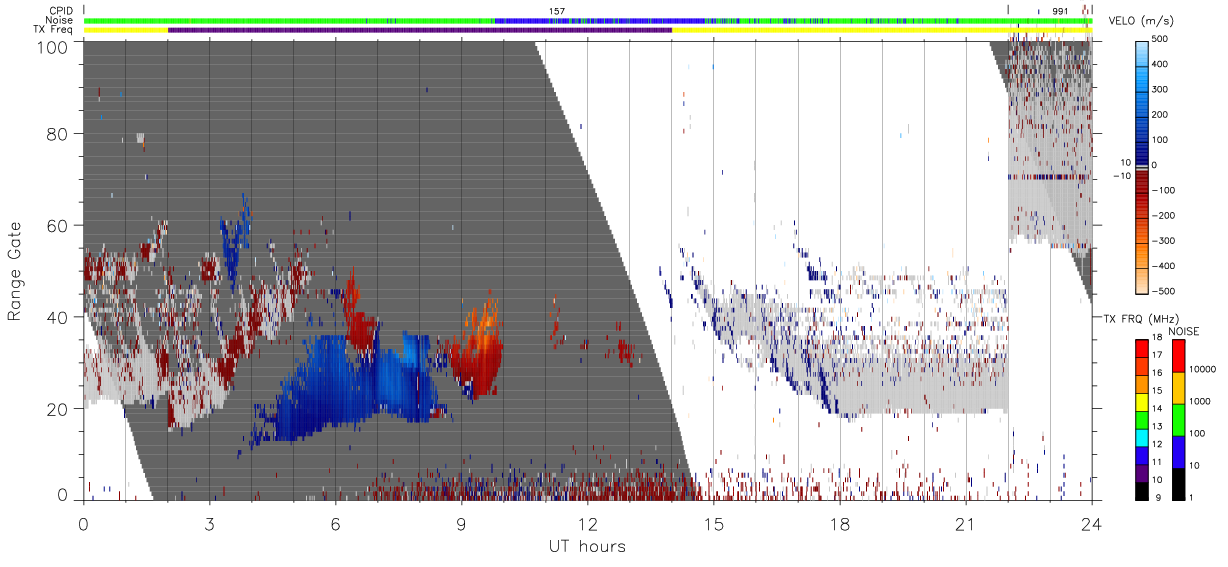The image size is (1228, 567).
Task: Click the NOISE legend title
Action: 1183,330
